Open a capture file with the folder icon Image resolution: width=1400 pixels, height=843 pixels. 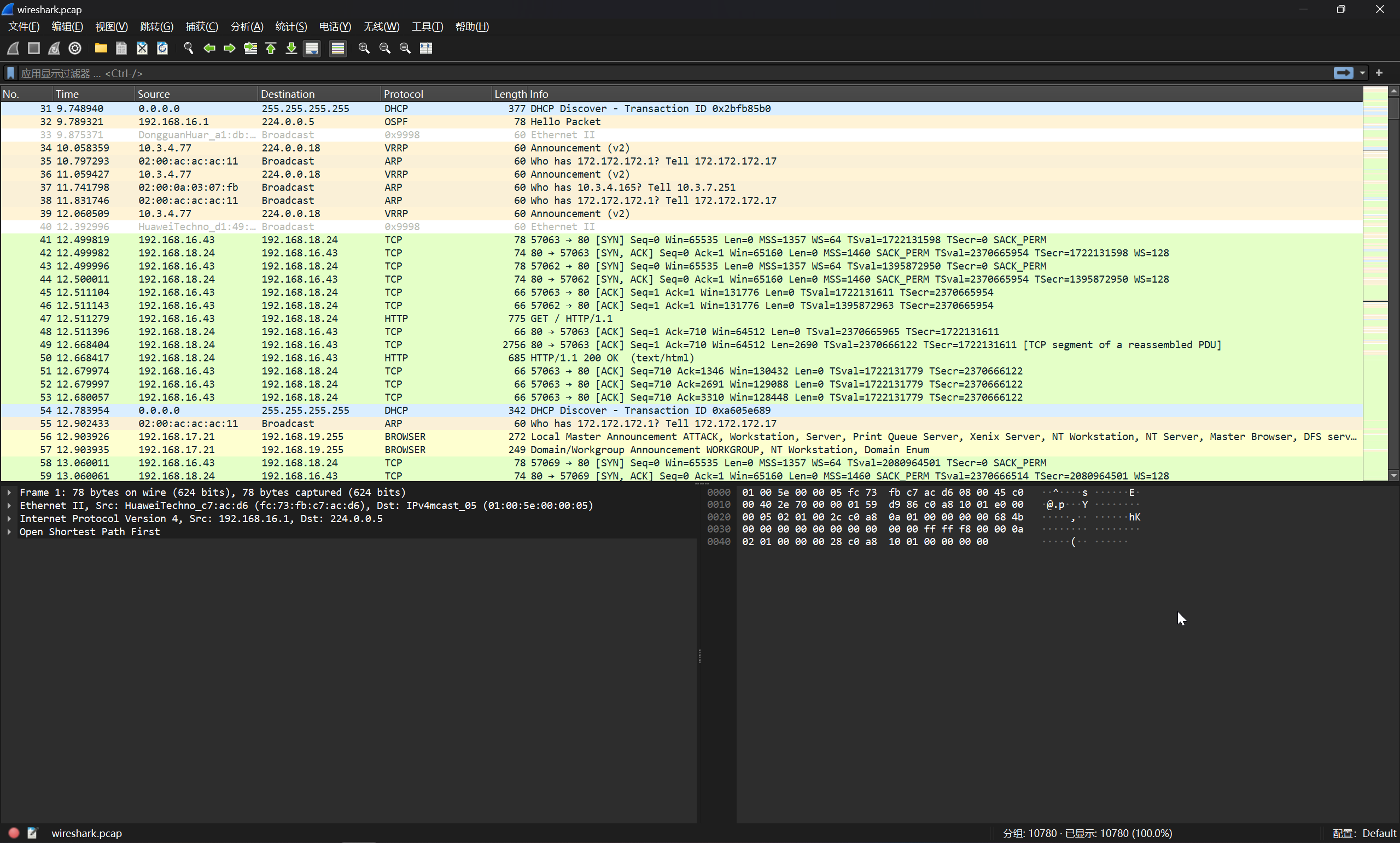[x=101, y=48]
